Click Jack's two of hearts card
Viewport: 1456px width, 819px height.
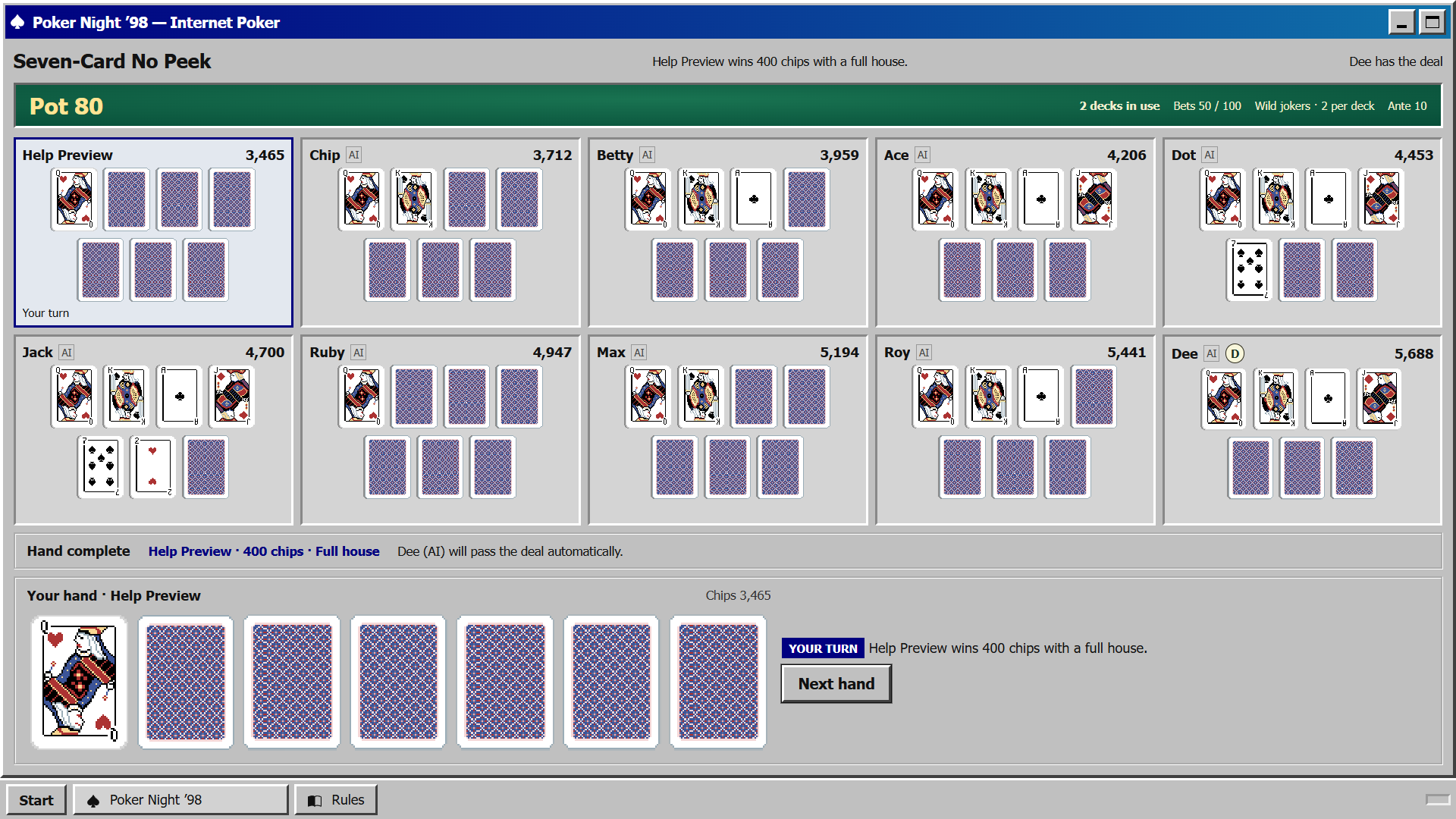coord(153,467)
